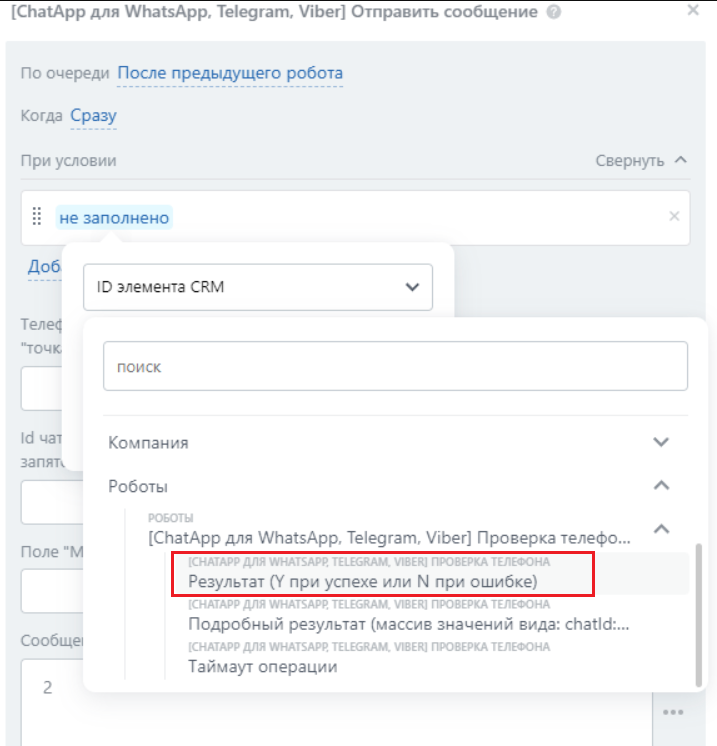Click the scrollbar in the field list
This screenshot has height=746, width=717.
[698, 610]
